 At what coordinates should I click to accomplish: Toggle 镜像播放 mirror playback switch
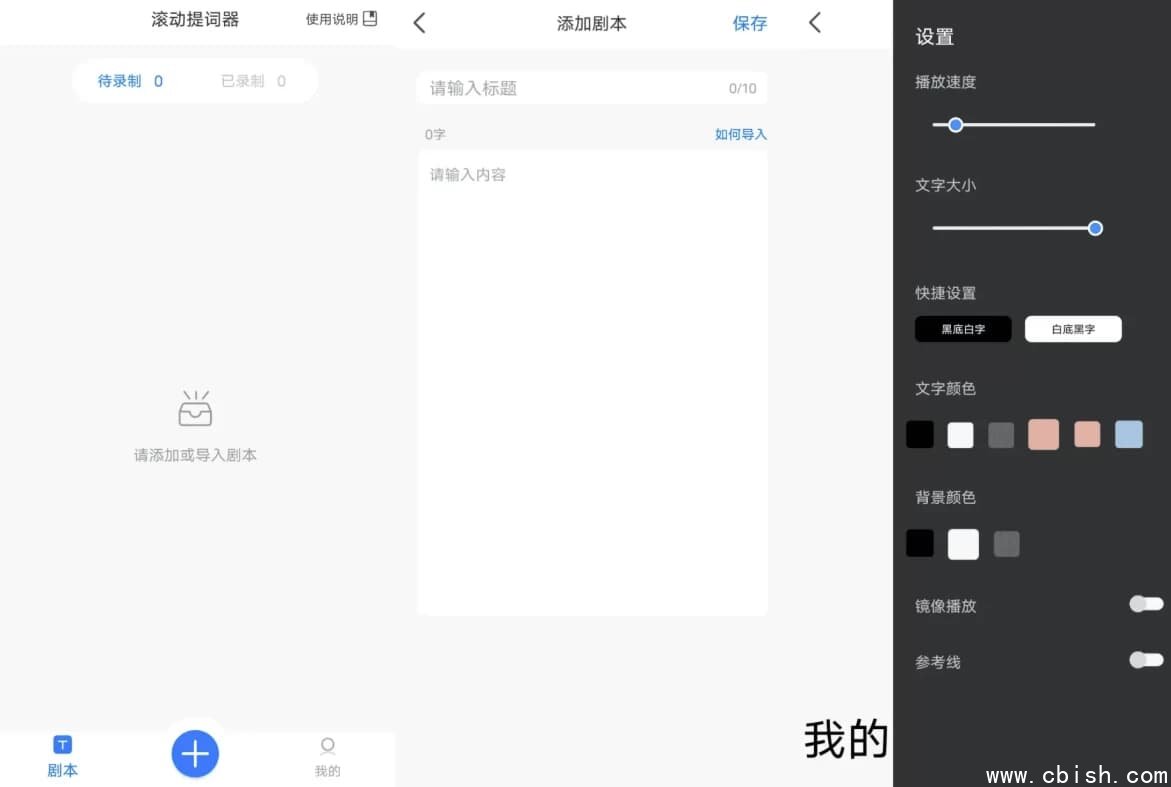(1144, 604)
